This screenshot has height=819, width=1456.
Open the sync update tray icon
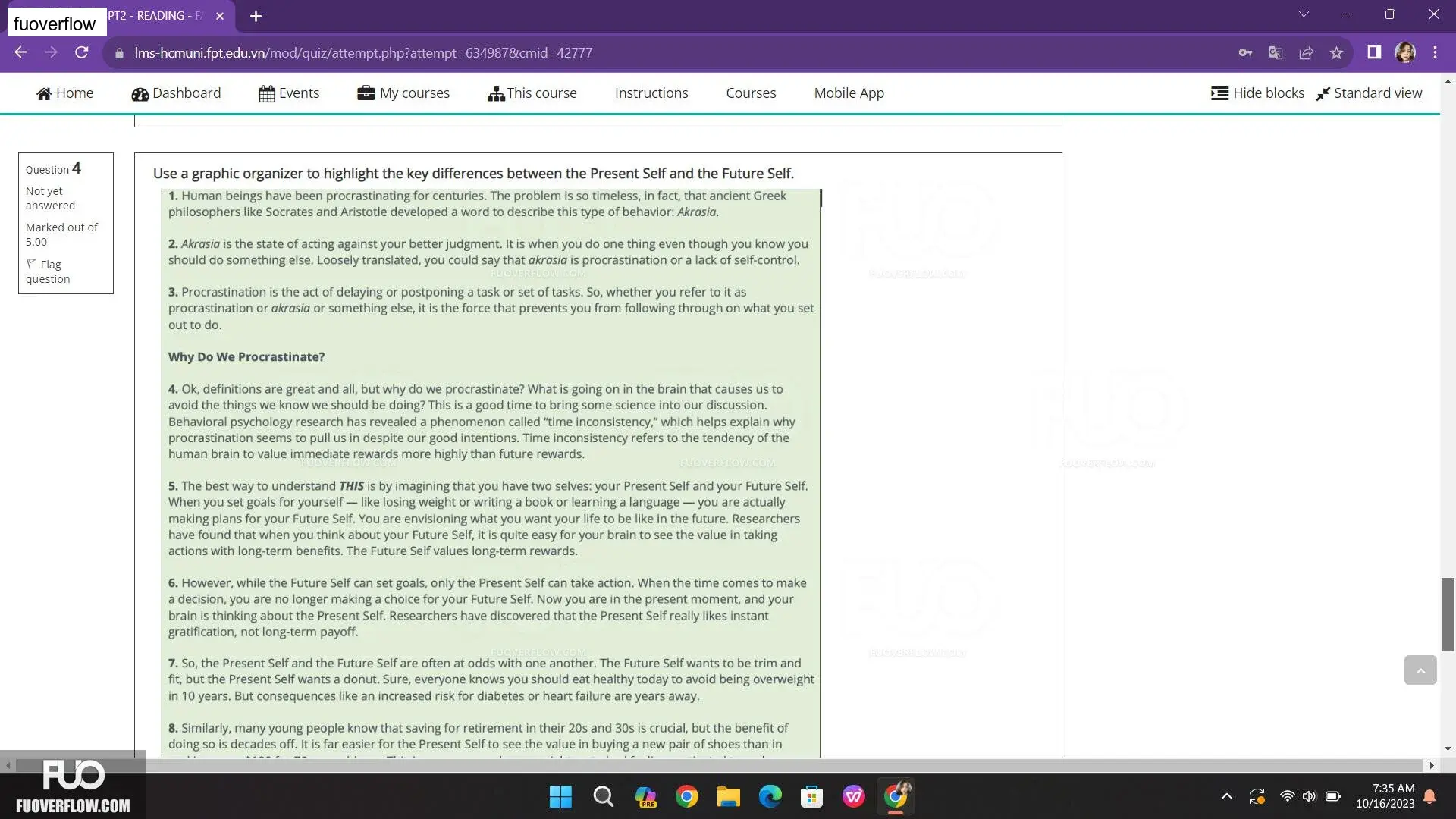(1257, 796)
